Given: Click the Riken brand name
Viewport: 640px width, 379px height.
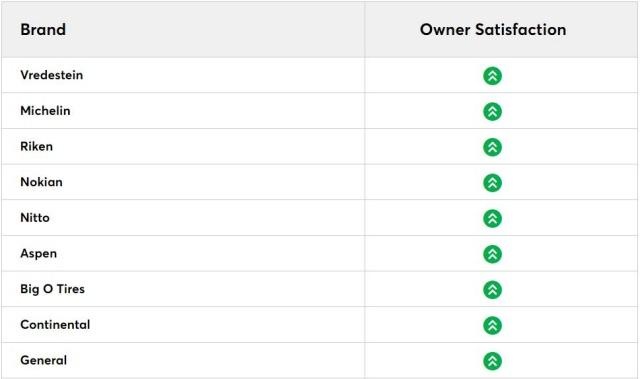Looking at the screenshot, I should click(x=37, y=146).
